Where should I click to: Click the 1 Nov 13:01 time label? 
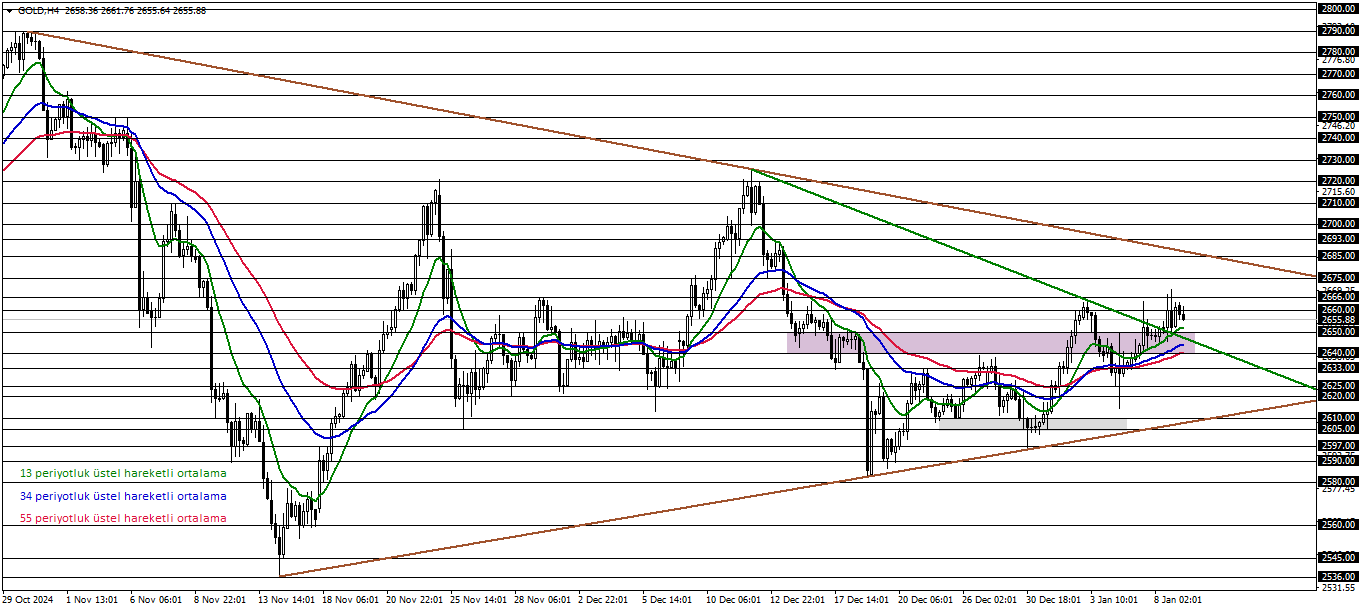pos(92,600)
